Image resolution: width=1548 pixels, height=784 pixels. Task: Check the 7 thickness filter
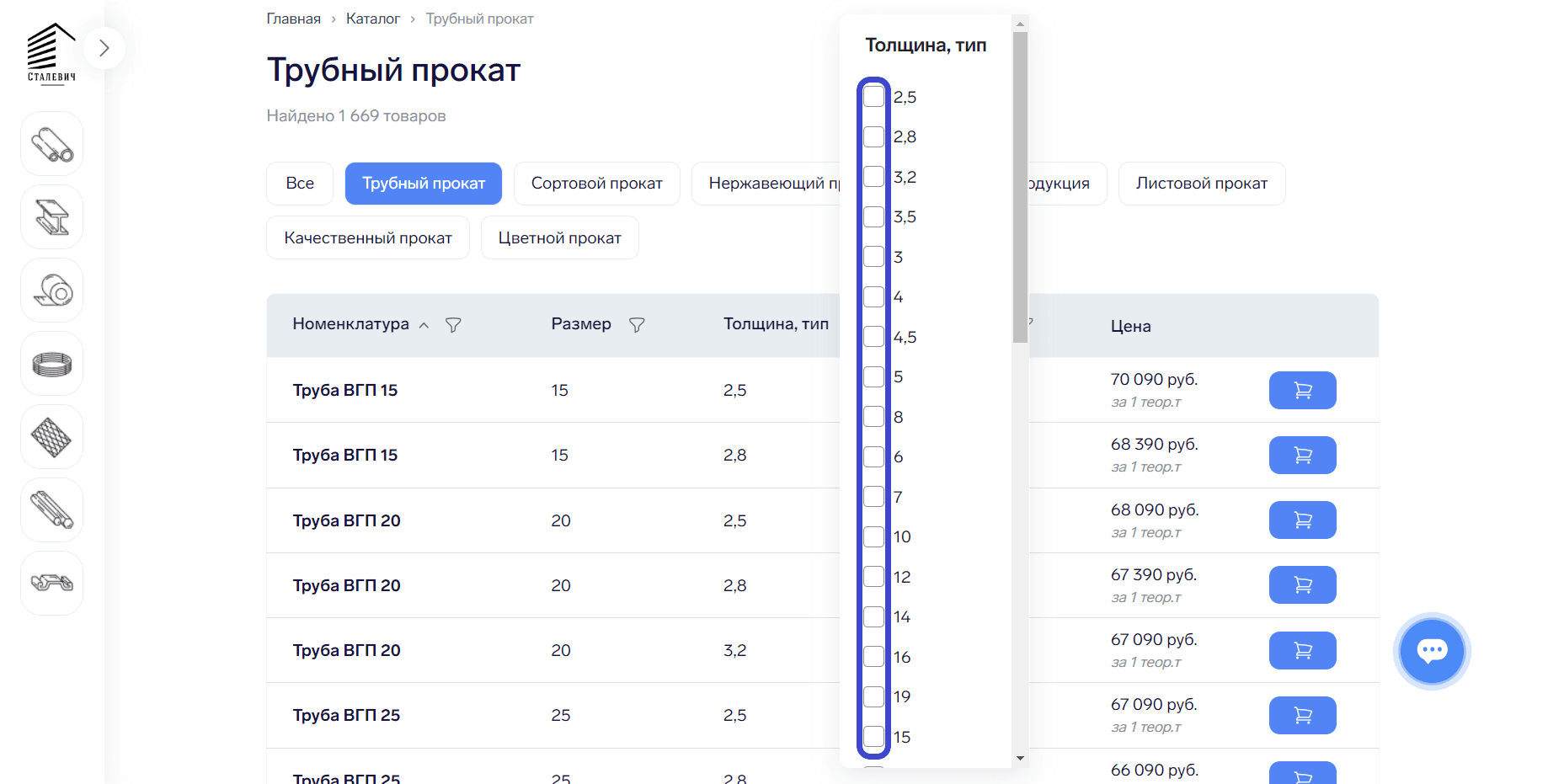874,497
